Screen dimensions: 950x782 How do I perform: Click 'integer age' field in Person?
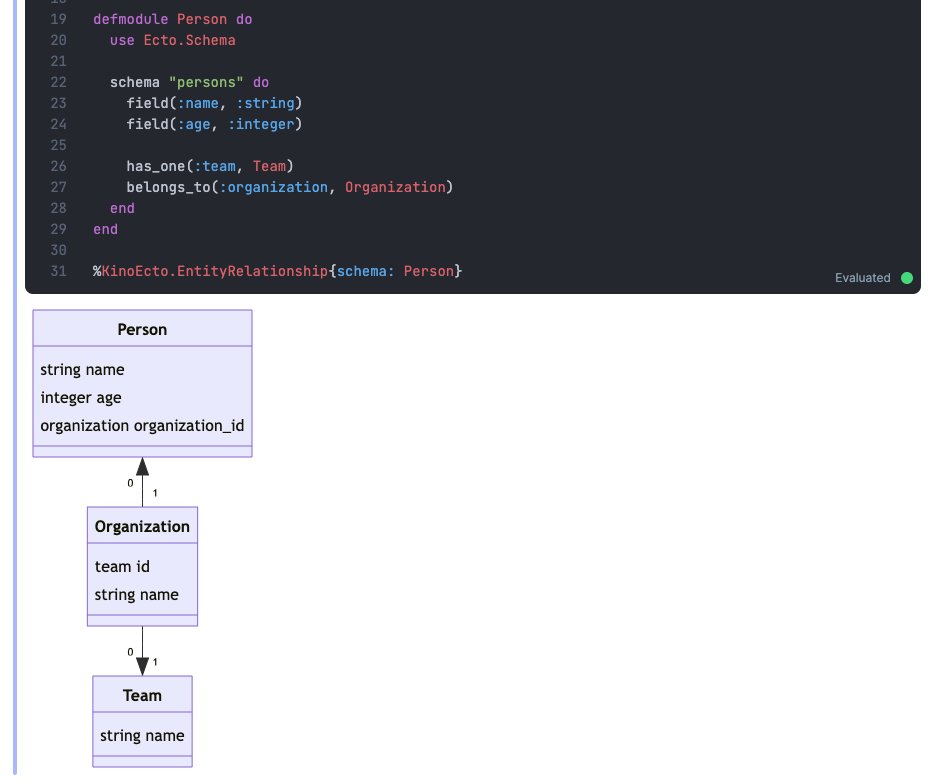coord(81,398)
